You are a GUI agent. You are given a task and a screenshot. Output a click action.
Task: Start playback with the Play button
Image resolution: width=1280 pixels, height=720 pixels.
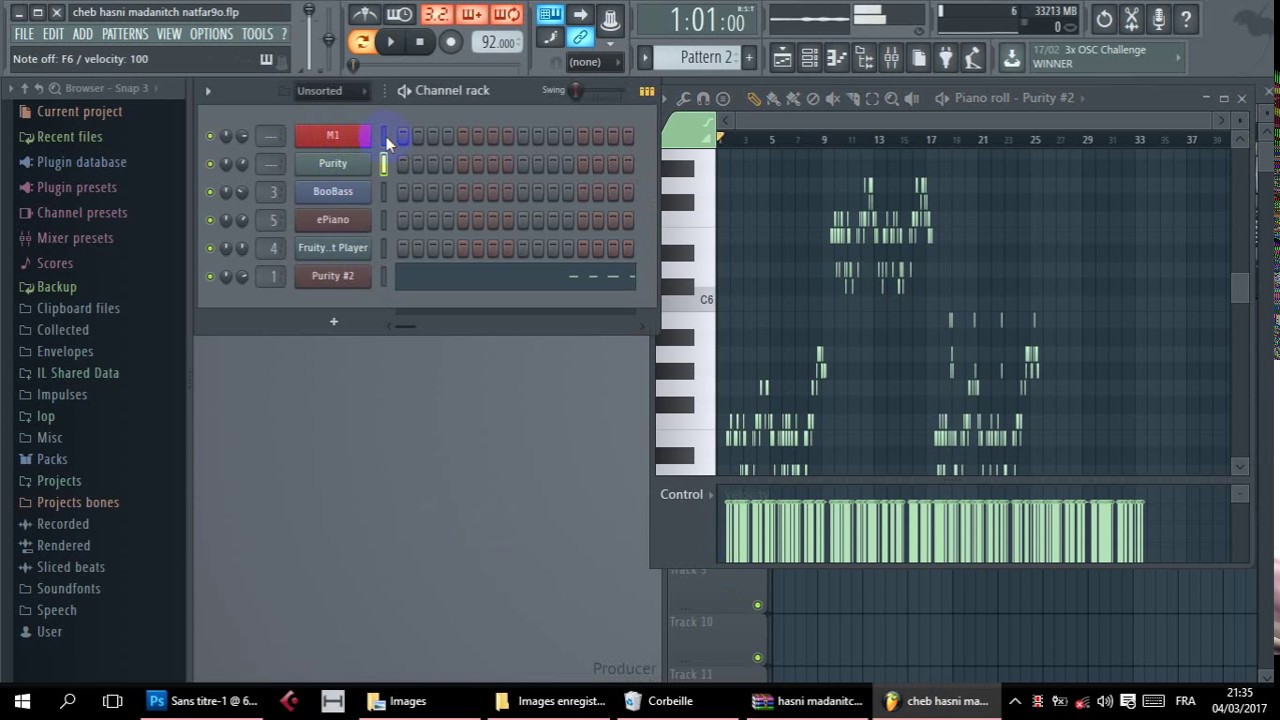391,42
